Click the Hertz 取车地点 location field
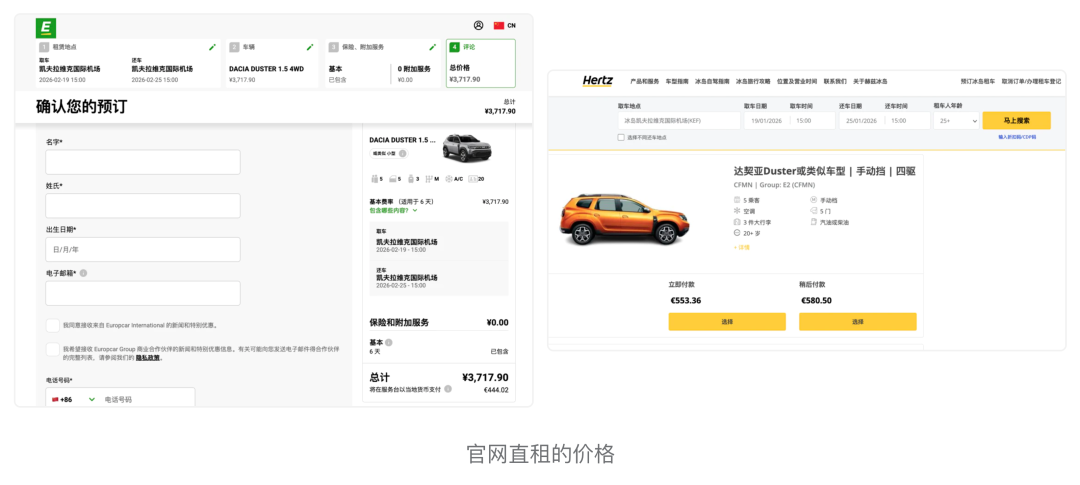 pos(679,121)
